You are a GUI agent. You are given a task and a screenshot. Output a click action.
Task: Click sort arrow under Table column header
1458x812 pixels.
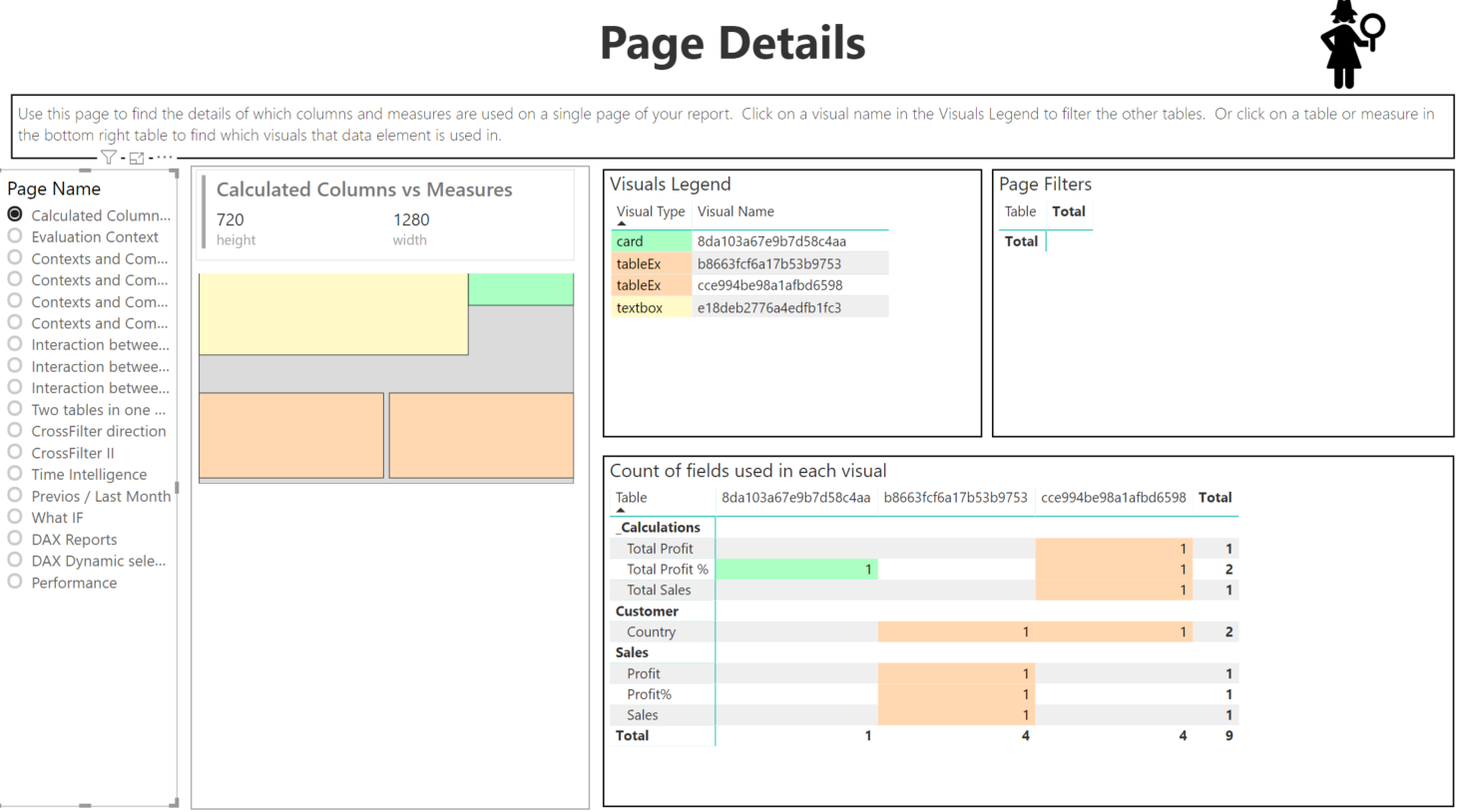pyautogui.click(x=620, y=510)
